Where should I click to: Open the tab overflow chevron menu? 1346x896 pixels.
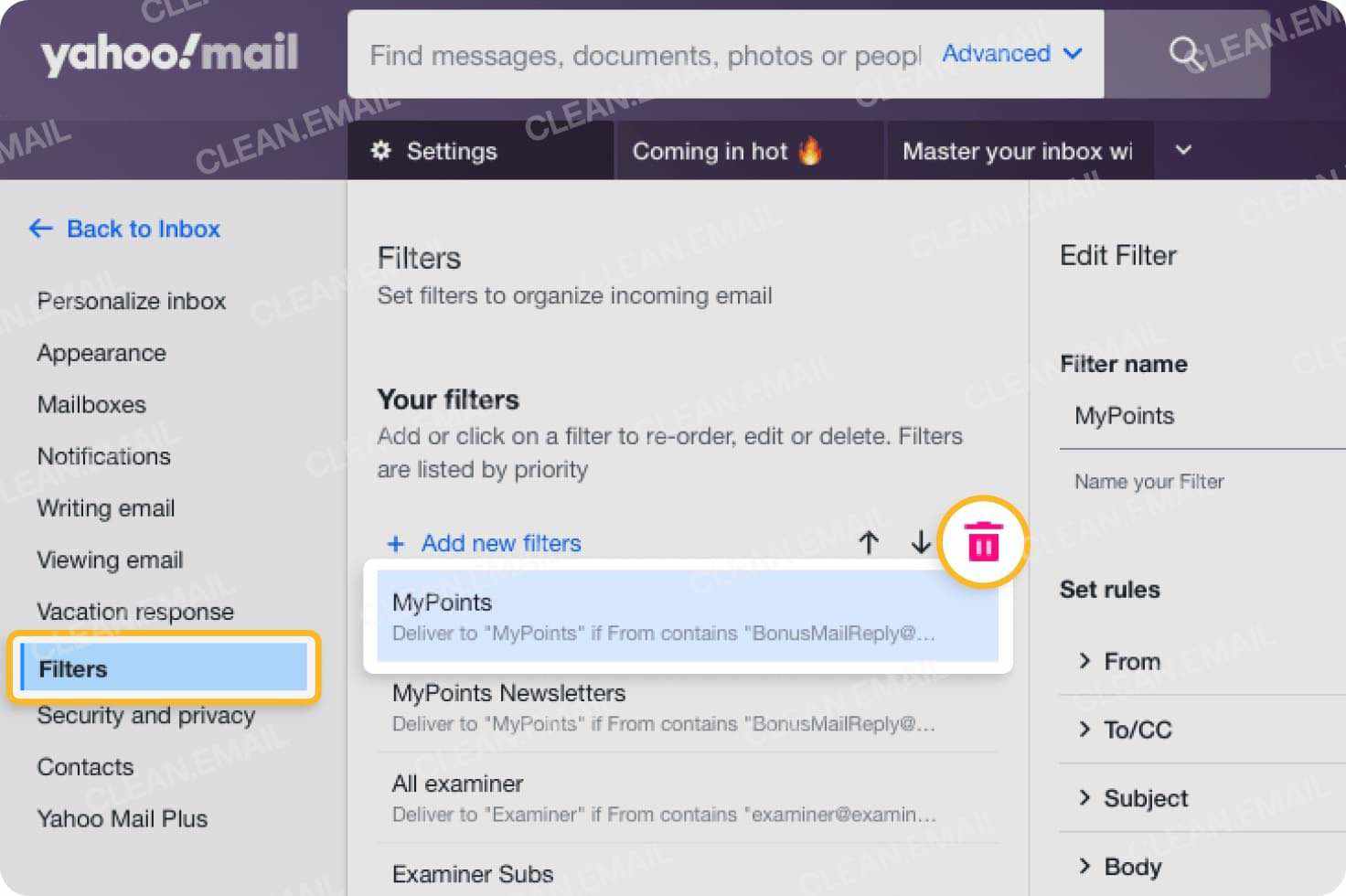point(1183,151)
